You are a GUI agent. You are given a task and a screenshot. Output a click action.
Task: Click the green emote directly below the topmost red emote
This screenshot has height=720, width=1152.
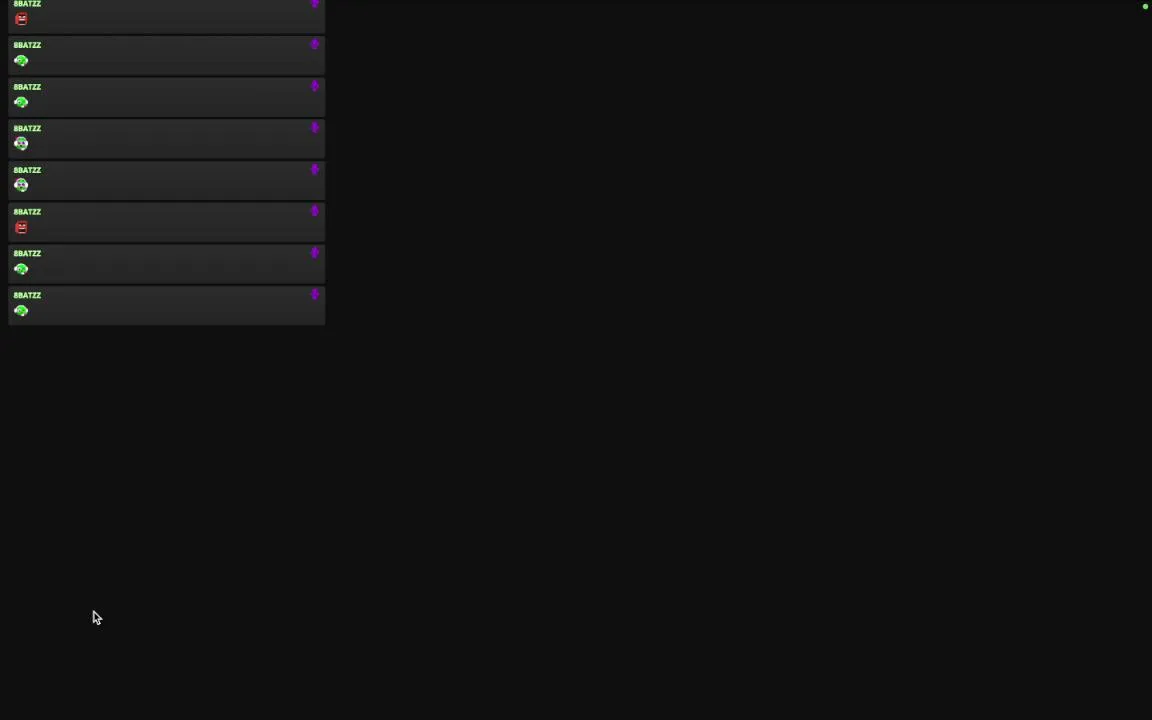(x=21, y=61)
